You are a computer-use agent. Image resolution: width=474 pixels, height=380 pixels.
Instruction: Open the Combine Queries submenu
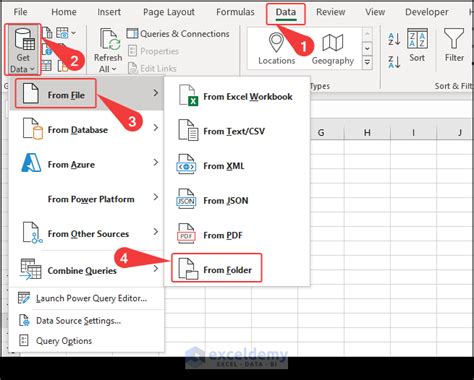[87, 269]
